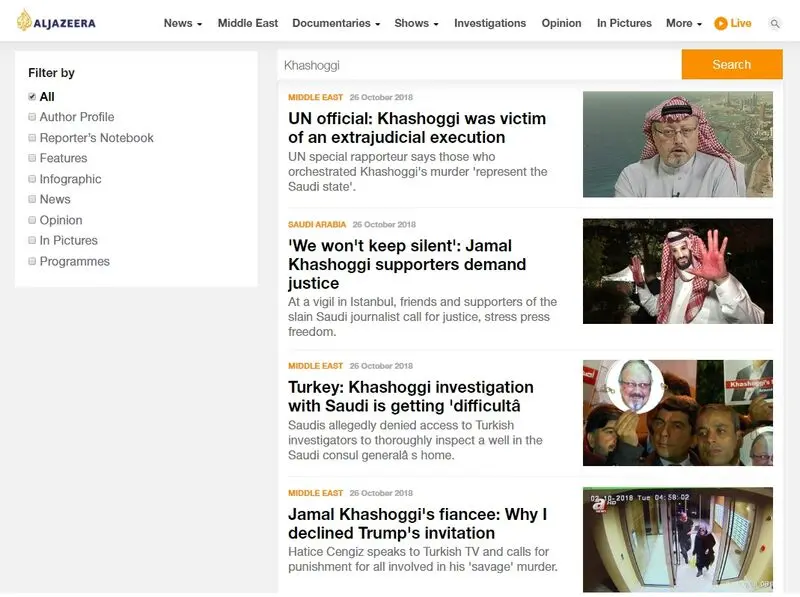Expand the Documentaries dropdown menu
The width and height of the screenshot is (800, 597).
[336, 23]
